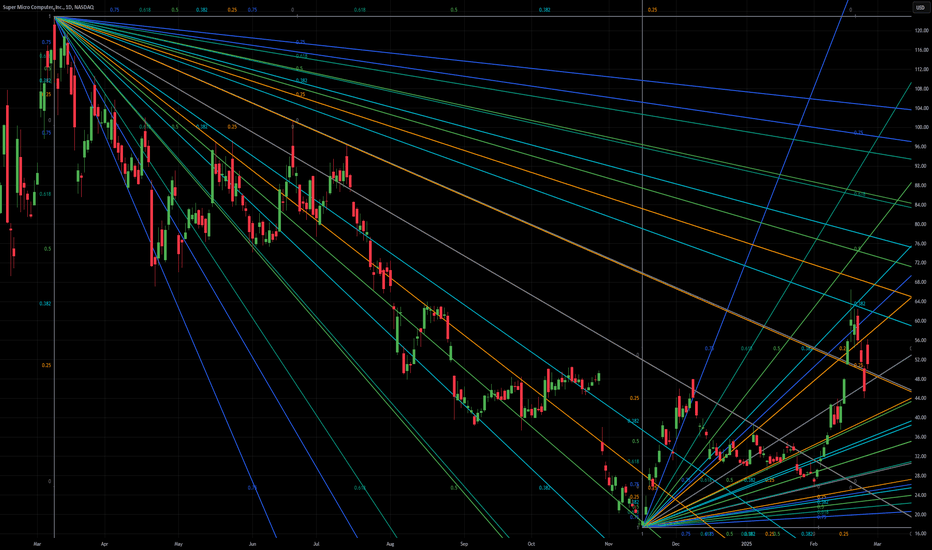Click the 120.00 price axis label
This screenshot has height=550, width=932.
[x=922, y=30]
